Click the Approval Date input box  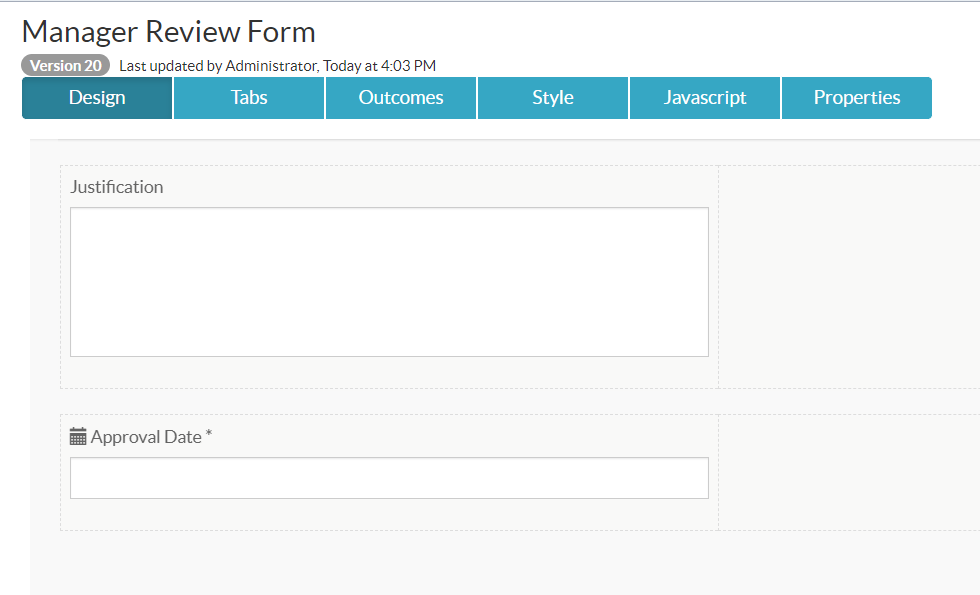point(389,477)
